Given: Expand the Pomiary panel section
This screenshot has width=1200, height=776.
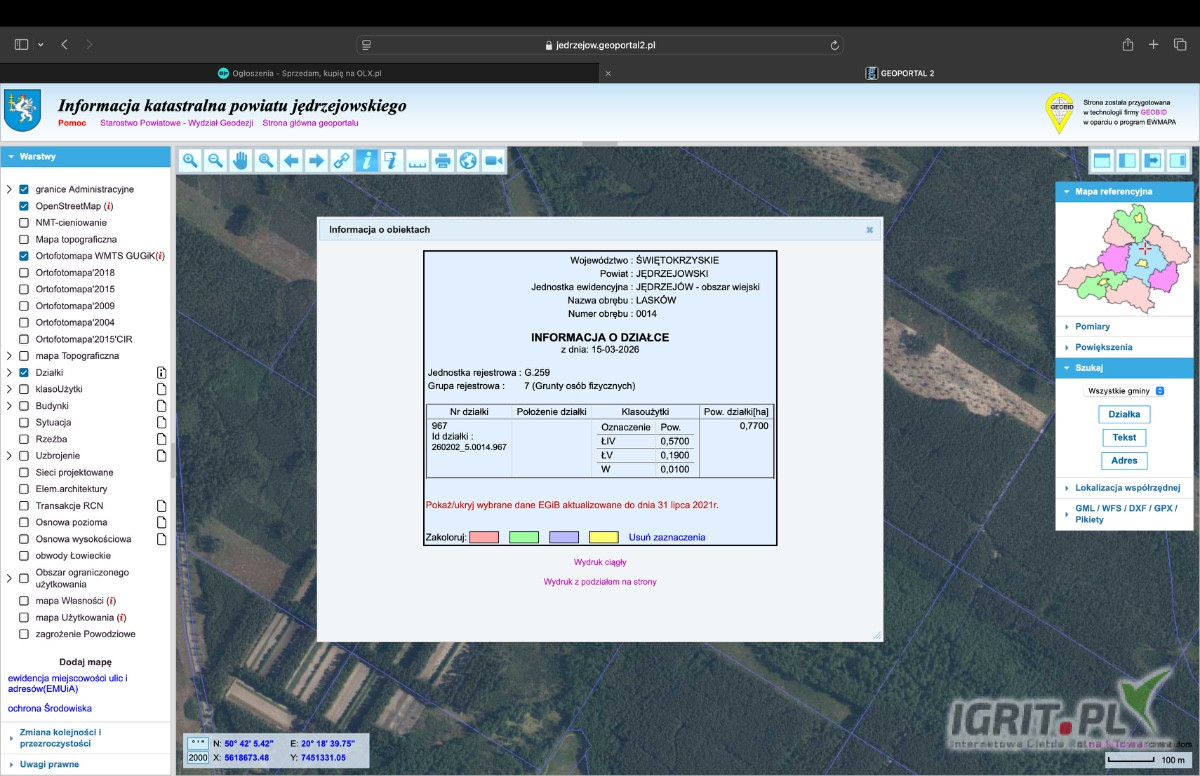Looking at the screenshot, I should (1092, 327).
